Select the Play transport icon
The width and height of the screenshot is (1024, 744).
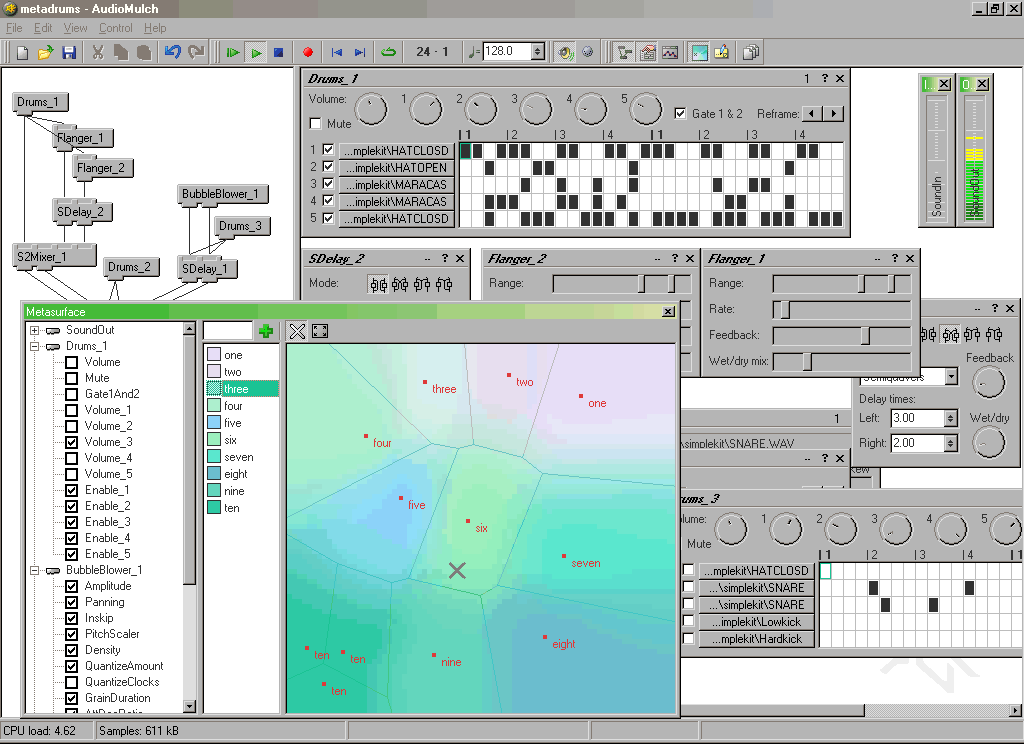pyautogui.click(x=256, y=52)
